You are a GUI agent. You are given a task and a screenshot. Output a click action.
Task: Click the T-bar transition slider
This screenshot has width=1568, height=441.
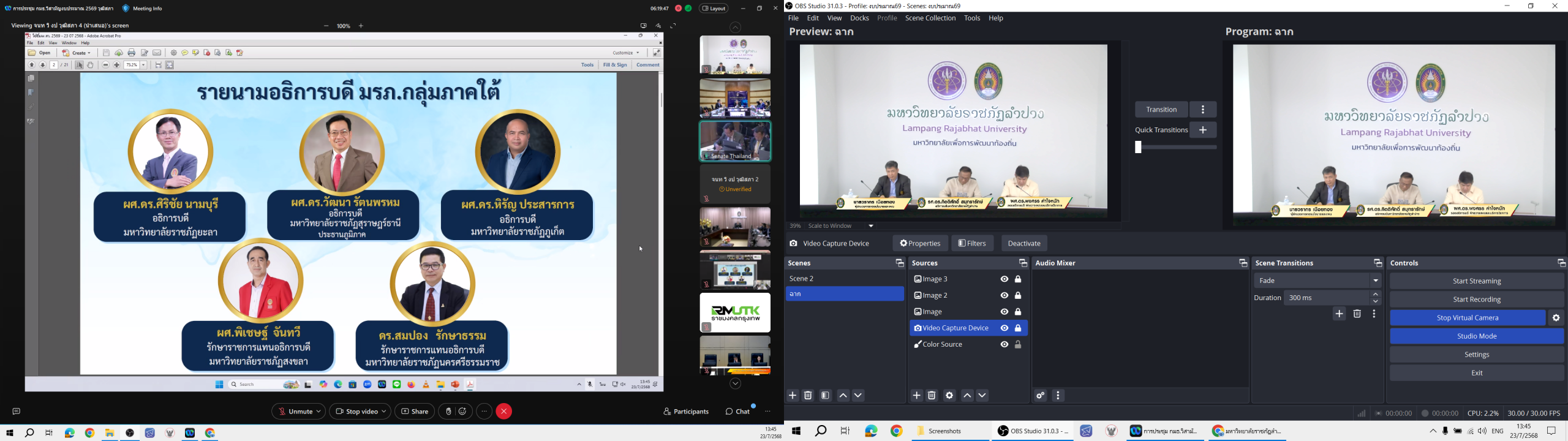coord(1175,148)
